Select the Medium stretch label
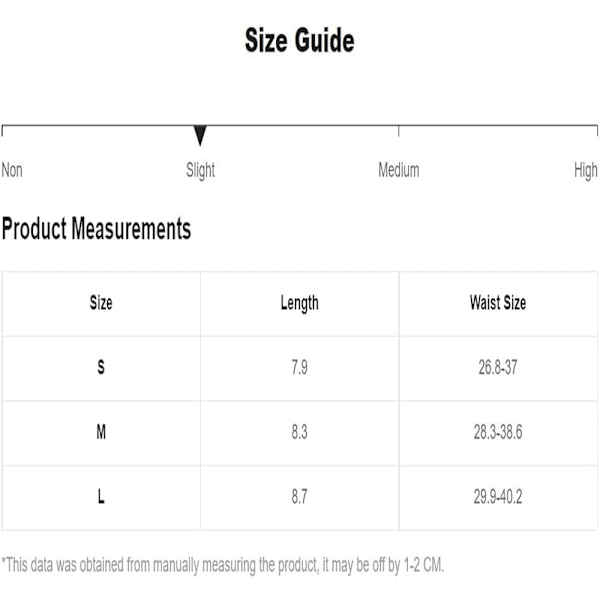 pyautogui.click(x=399, y=170)
